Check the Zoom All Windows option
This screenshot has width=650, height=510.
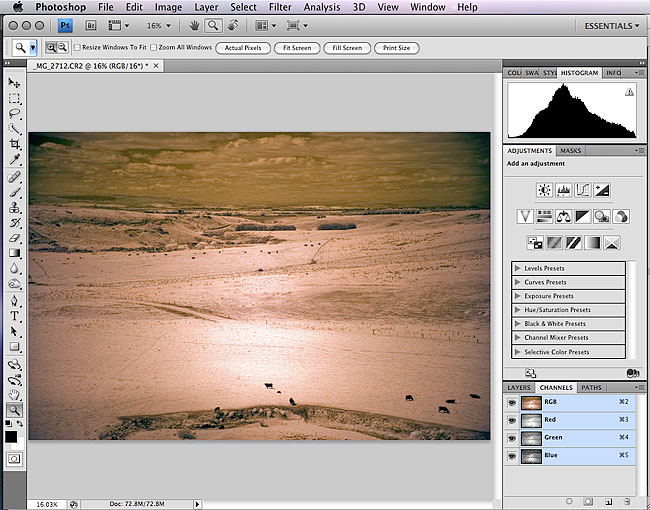coord(153,47)
